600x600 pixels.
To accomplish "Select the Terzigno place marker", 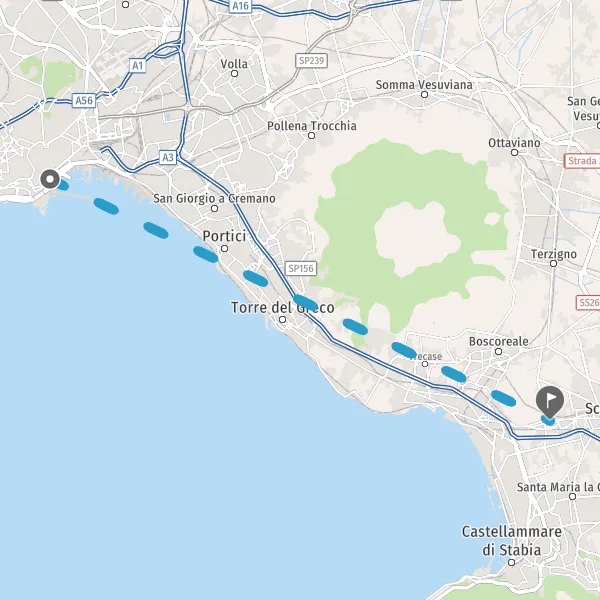I will coord(553,263).
